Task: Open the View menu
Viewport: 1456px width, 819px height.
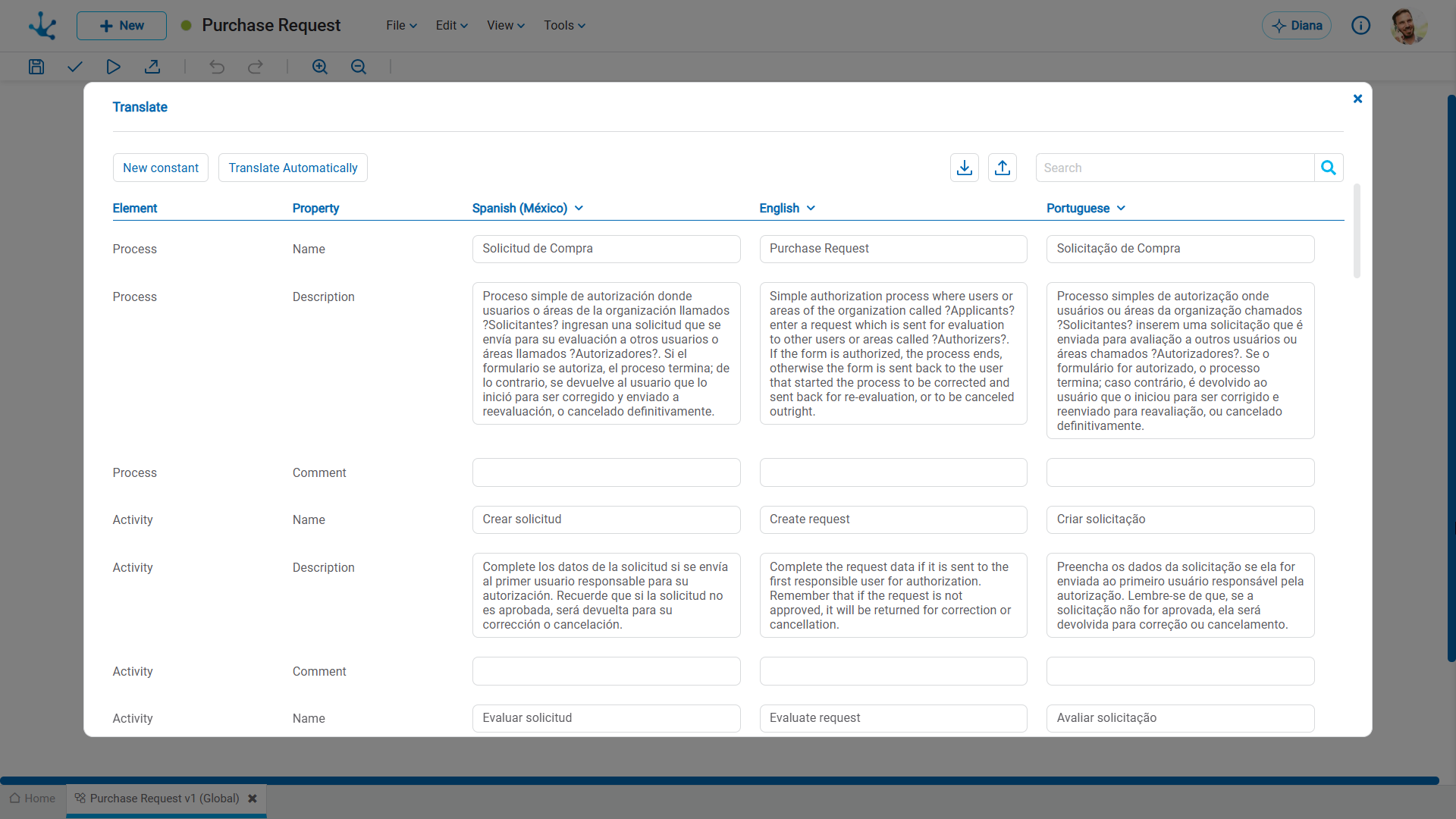Action: (x=506, y=25)
